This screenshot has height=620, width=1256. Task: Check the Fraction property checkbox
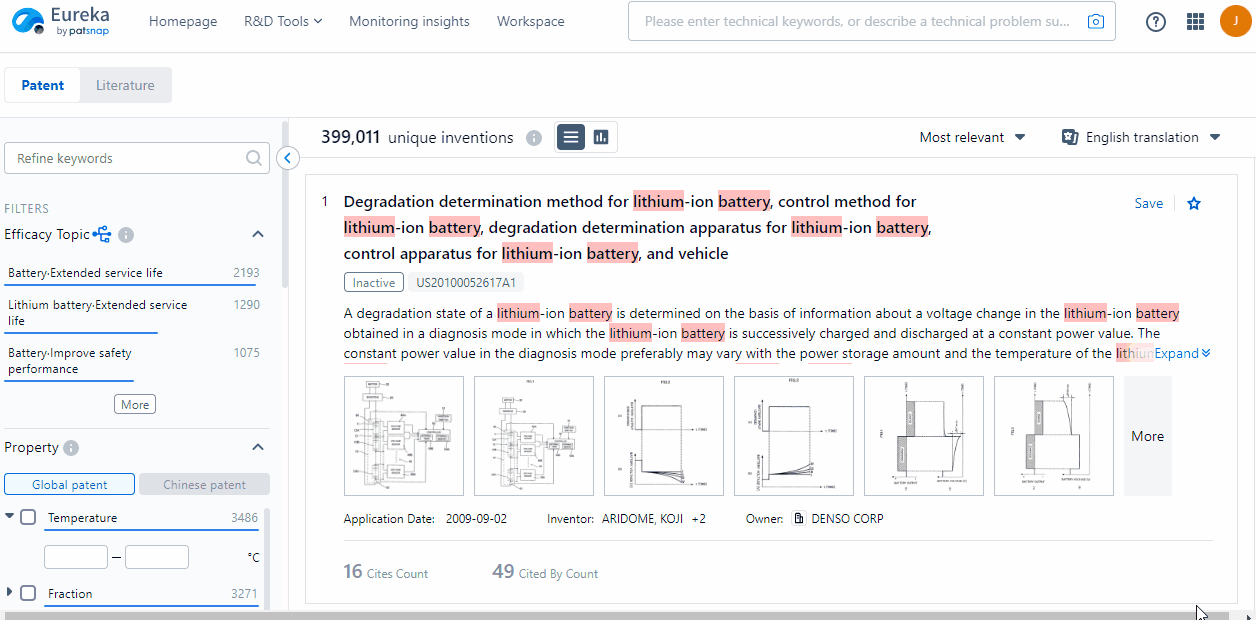click(28, 593)
